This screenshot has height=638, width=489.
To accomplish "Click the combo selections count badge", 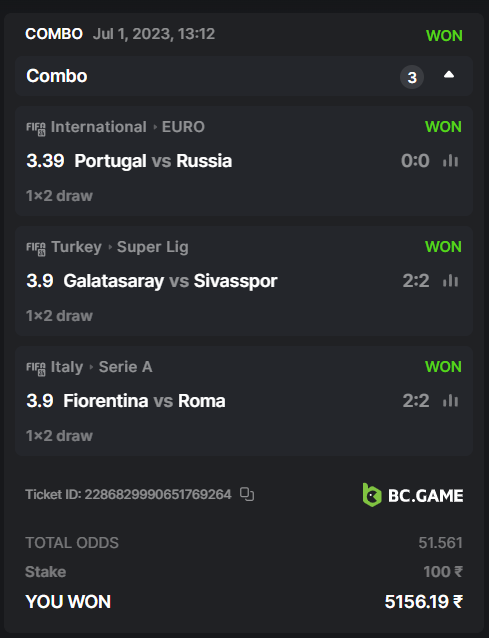I will [412, 77].
